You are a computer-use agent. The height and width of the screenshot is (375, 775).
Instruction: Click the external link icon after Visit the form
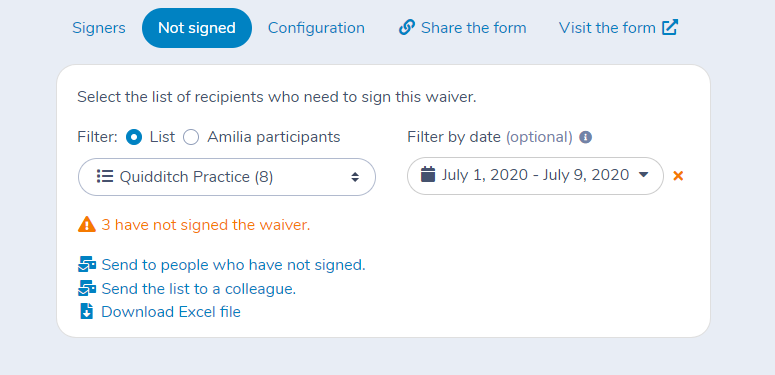(x=670, y=27)
